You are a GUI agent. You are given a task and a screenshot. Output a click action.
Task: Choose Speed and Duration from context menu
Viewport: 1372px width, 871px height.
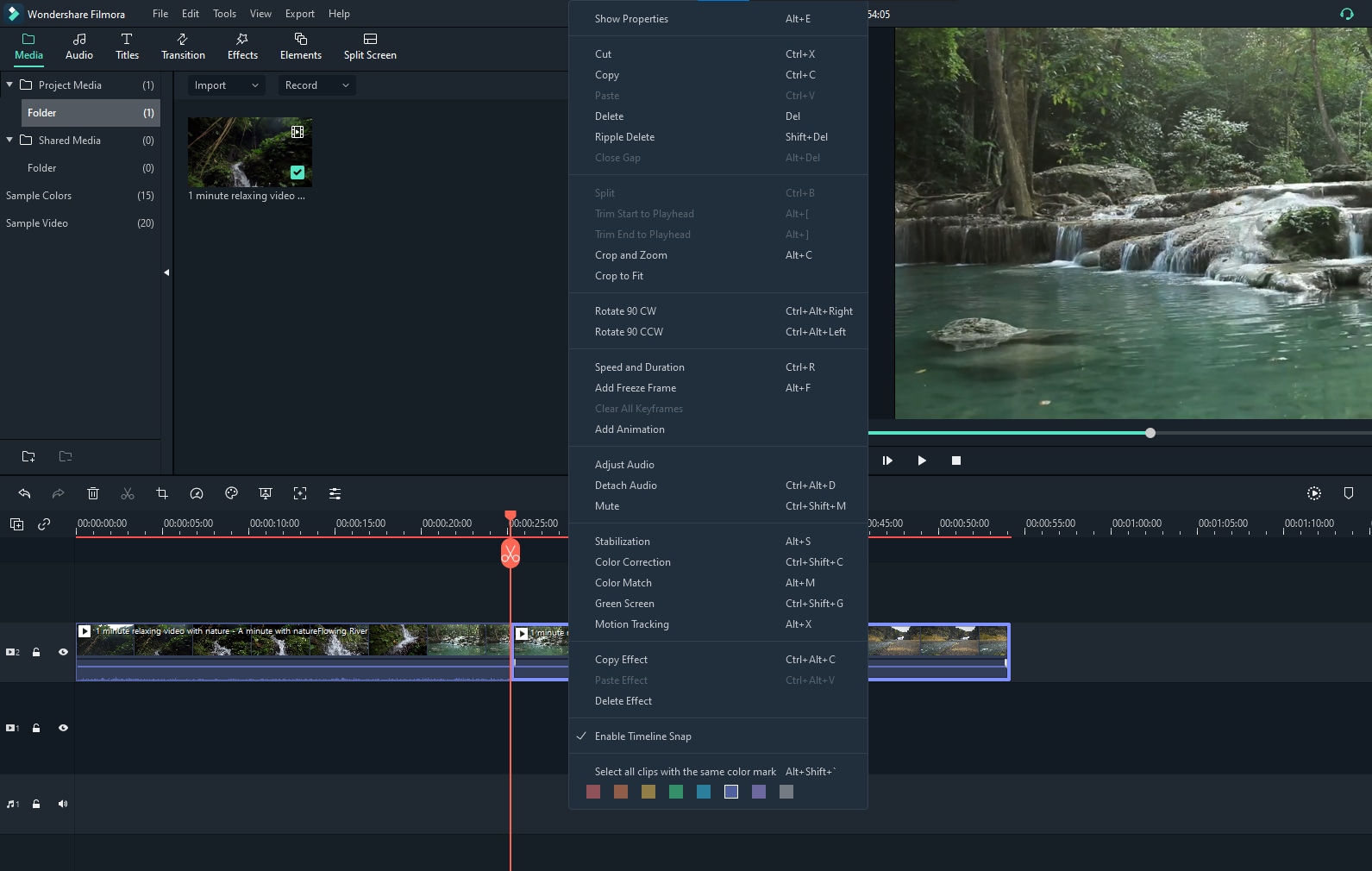(639, 367)
